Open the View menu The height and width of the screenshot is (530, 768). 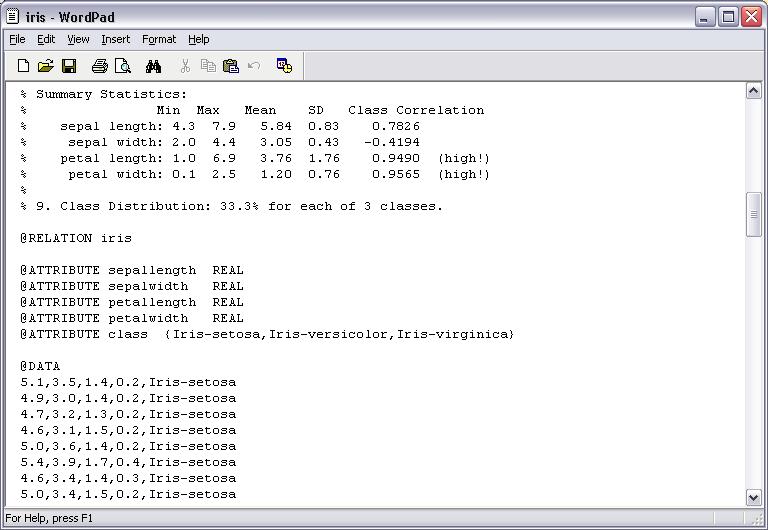click(78, 39)
